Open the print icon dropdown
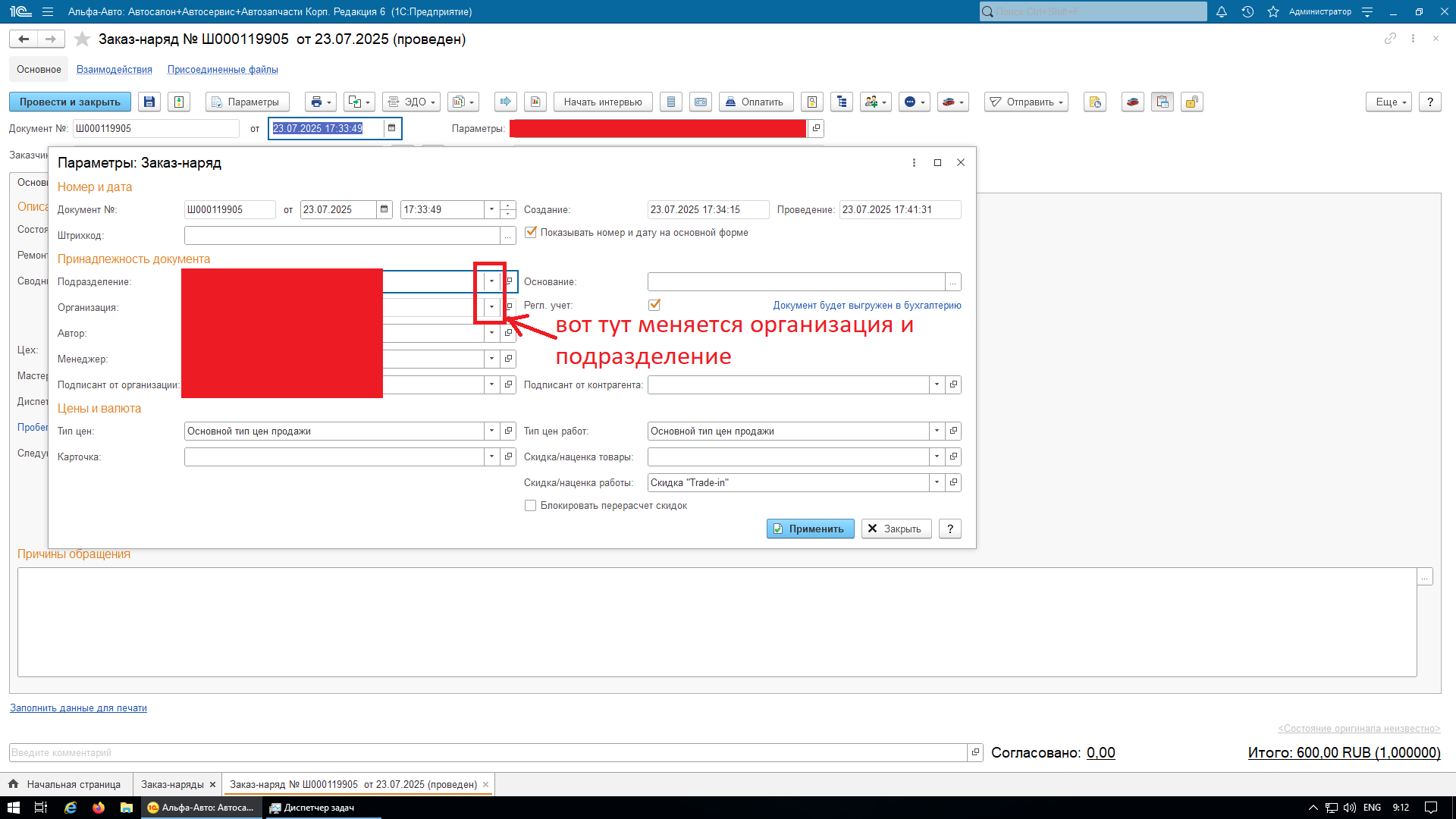The width and height of the screenshot is (1456, 819). pyautogui.click(x=322, y=102)
